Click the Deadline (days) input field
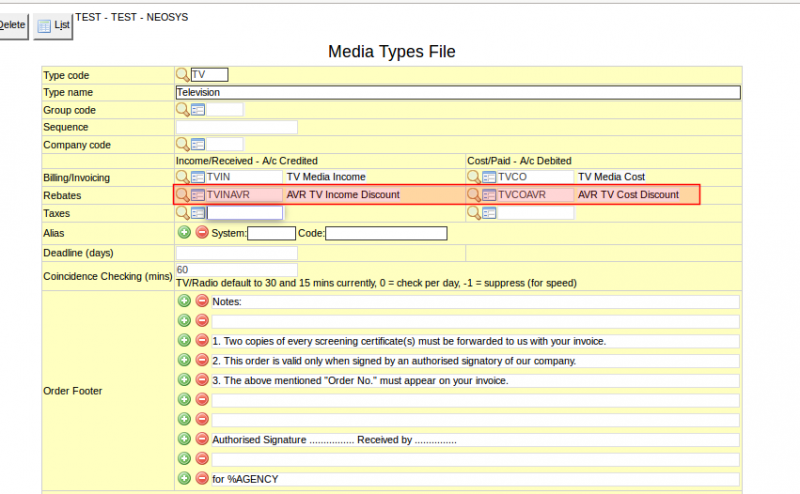 pos(237,253)
